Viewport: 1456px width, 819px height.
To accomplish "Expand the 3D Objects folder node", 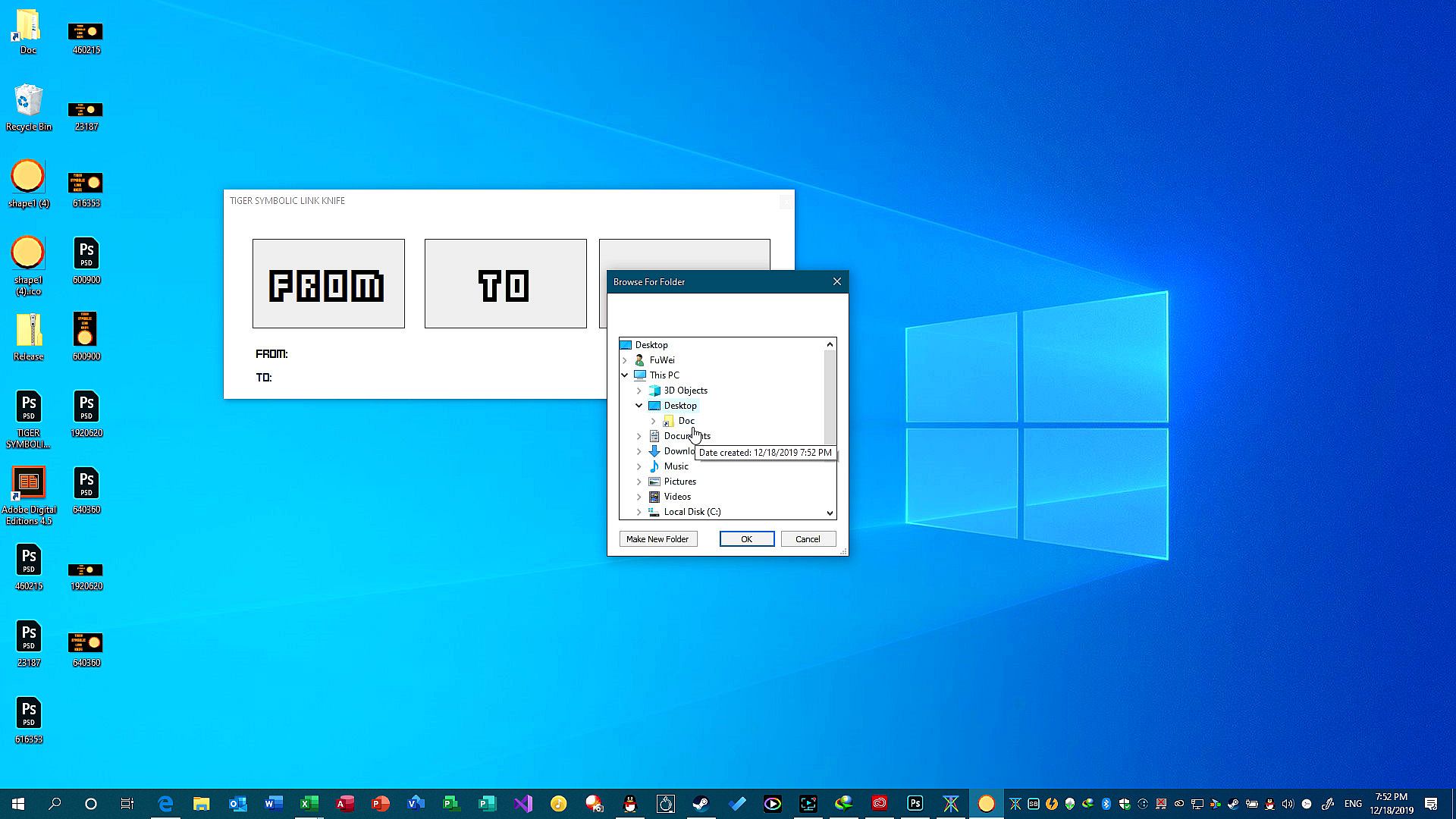I will [639, 391].
